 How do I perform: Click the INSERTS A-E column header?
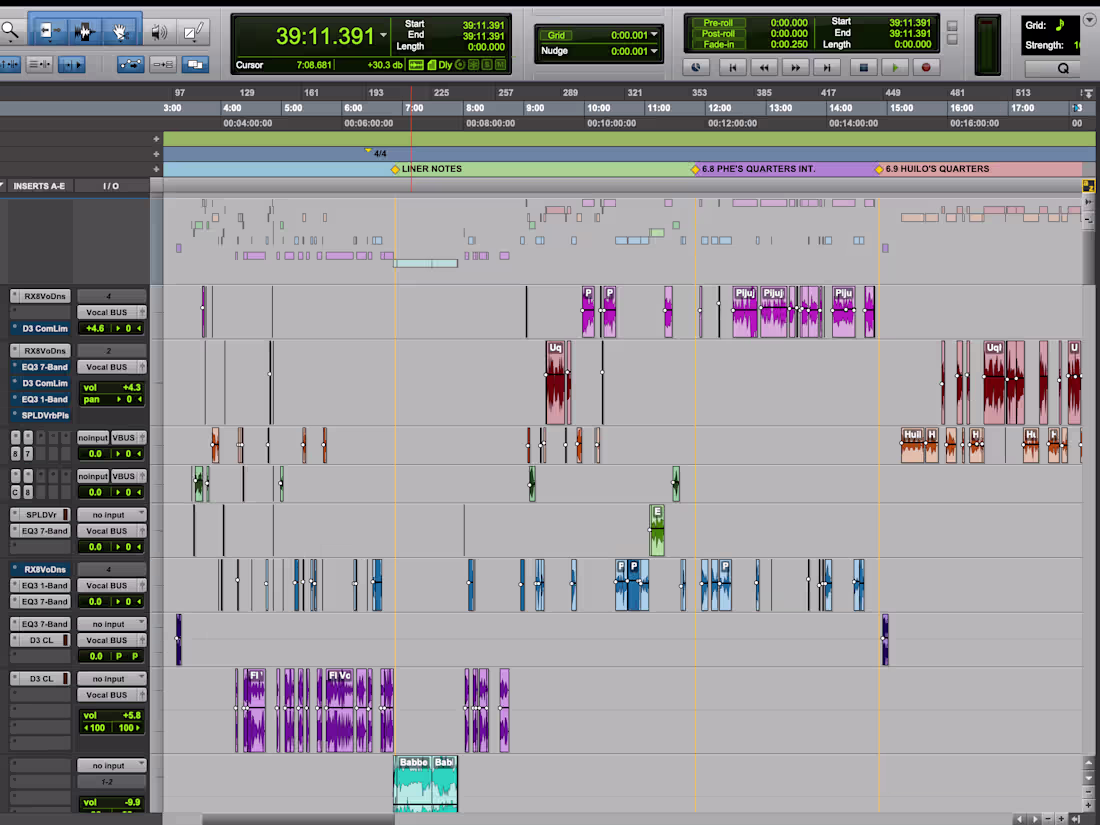39,186
